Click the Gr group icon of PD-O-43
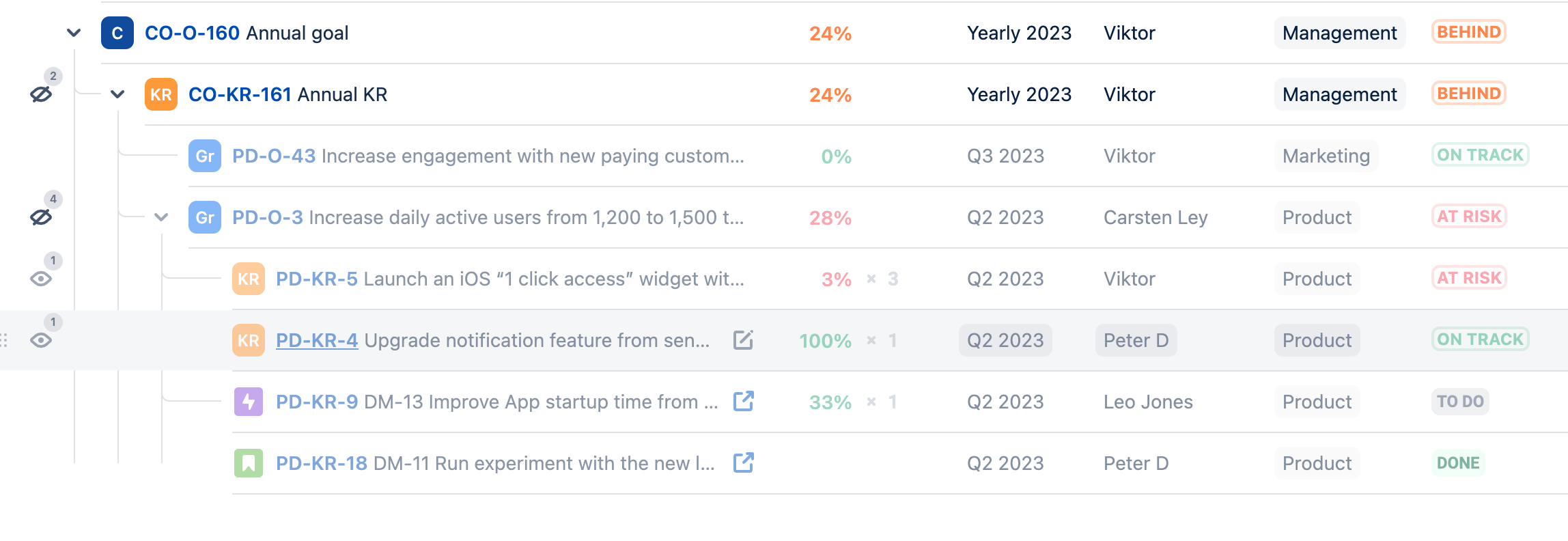This screenshot has width=1568, height=541. (x=205, y=156)
